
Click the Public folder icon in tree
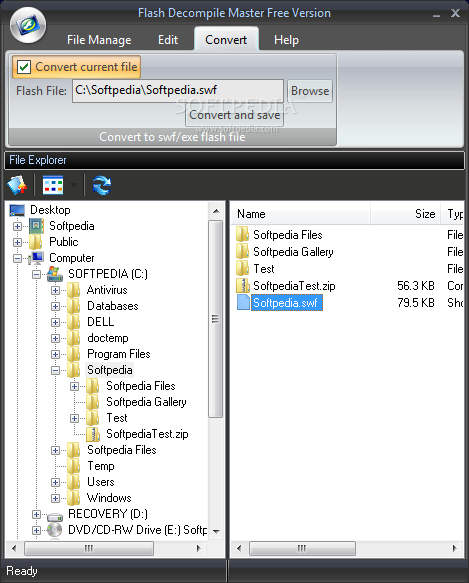click(36, 242)
